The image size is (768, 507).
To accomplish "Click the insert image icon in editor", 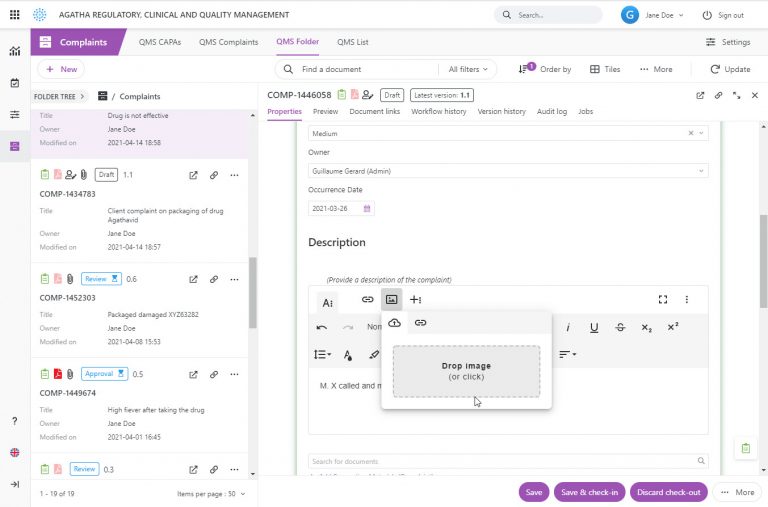I will pyautogui.click(x=392, y=299).
